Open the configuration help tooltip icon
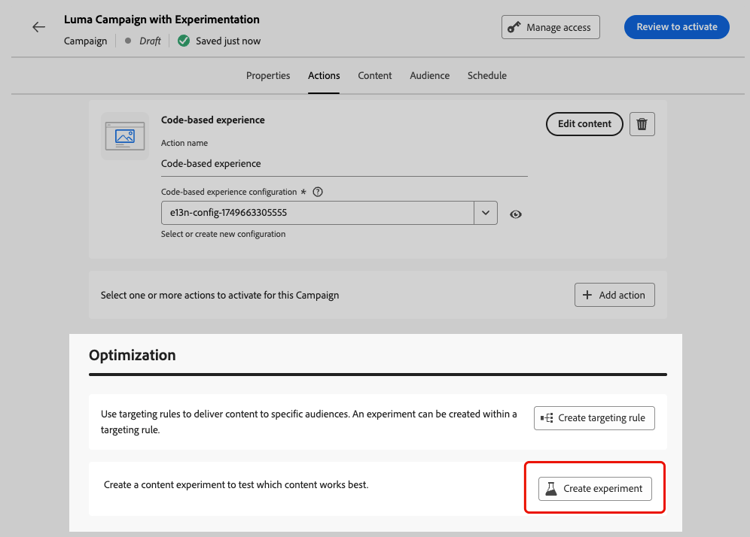 tap(318, 192)
